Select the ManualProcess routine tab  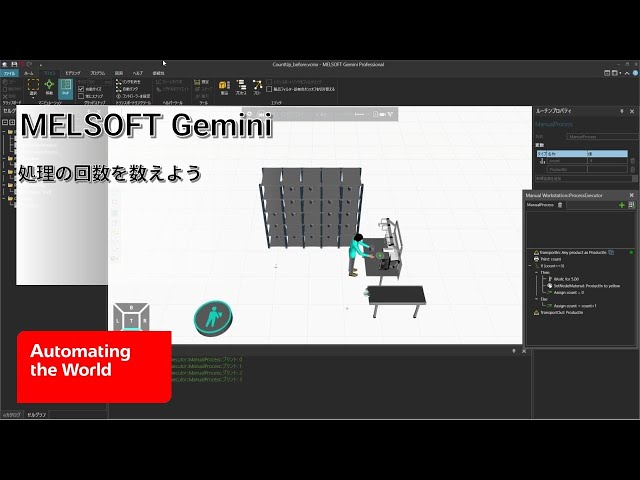(540, 205)
